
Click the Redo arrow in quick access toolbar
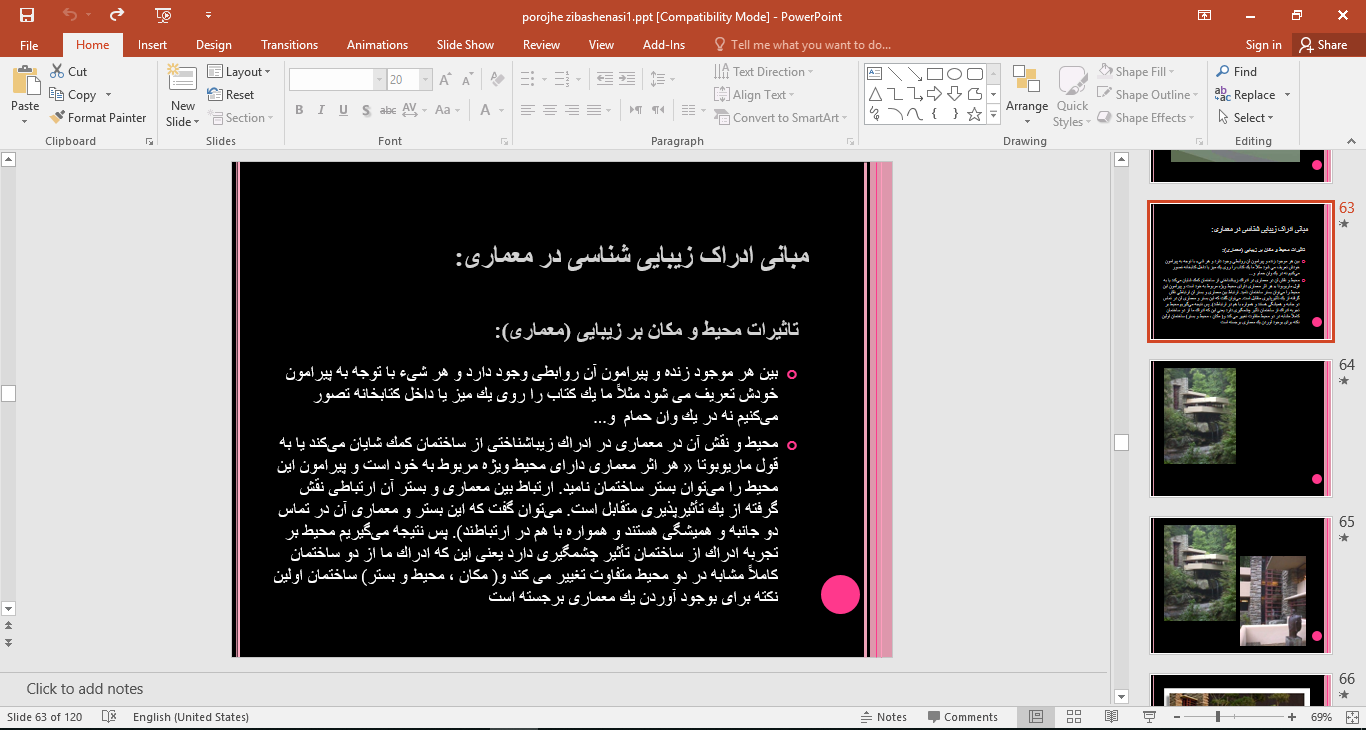117,15
